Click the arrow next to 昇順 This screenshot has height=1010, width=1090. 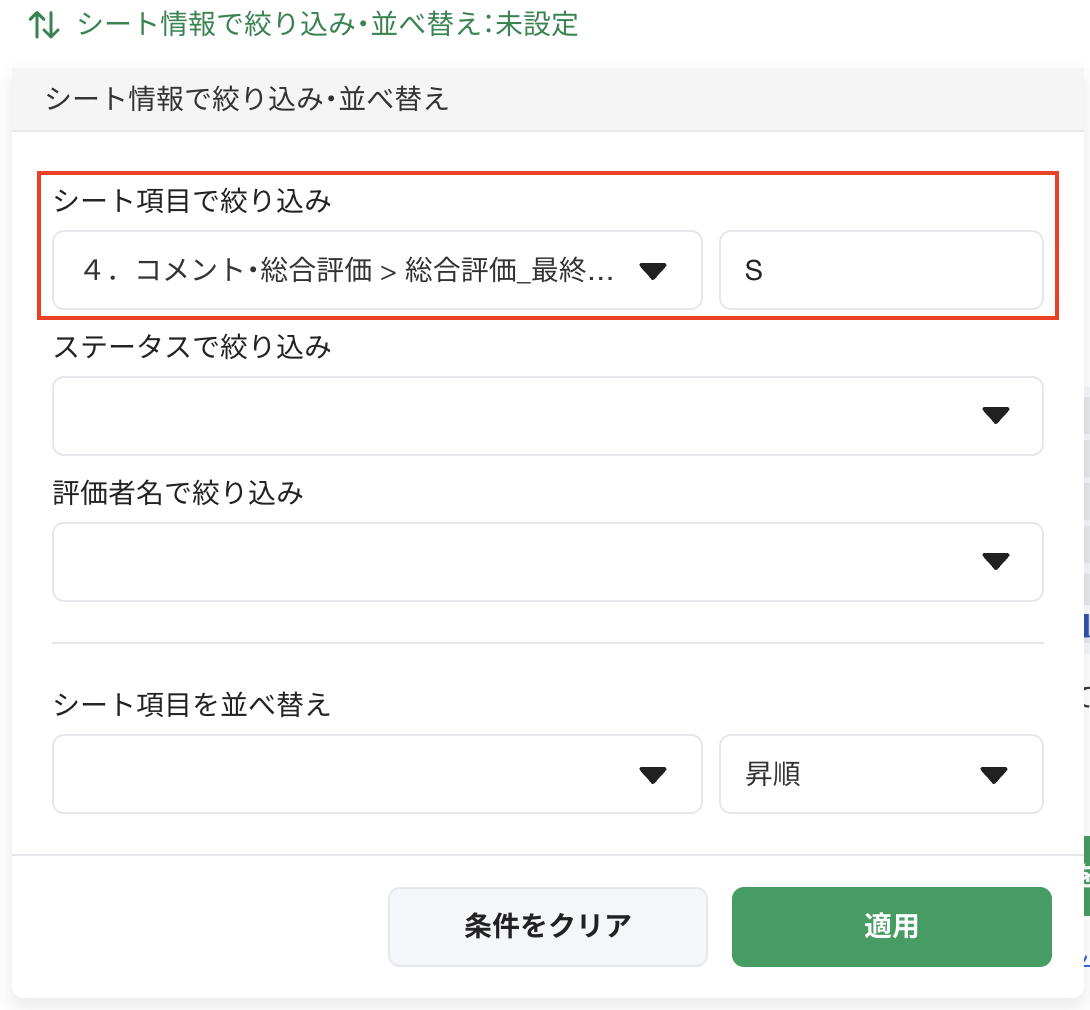coord(993,775)
